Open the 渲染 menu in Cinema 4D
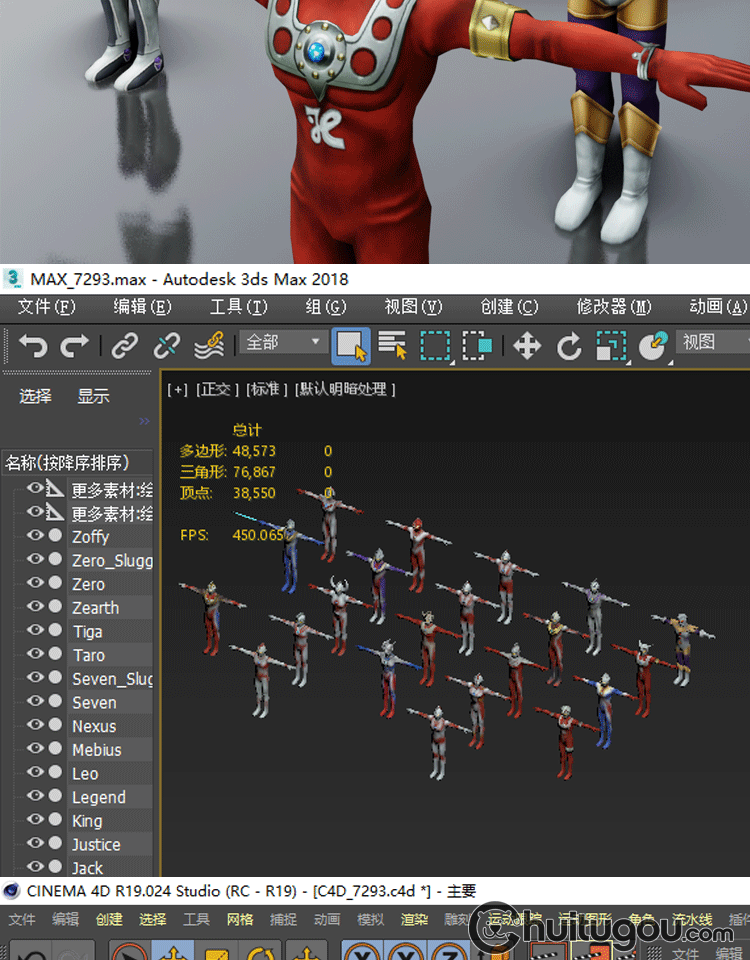 pos(414,919)
